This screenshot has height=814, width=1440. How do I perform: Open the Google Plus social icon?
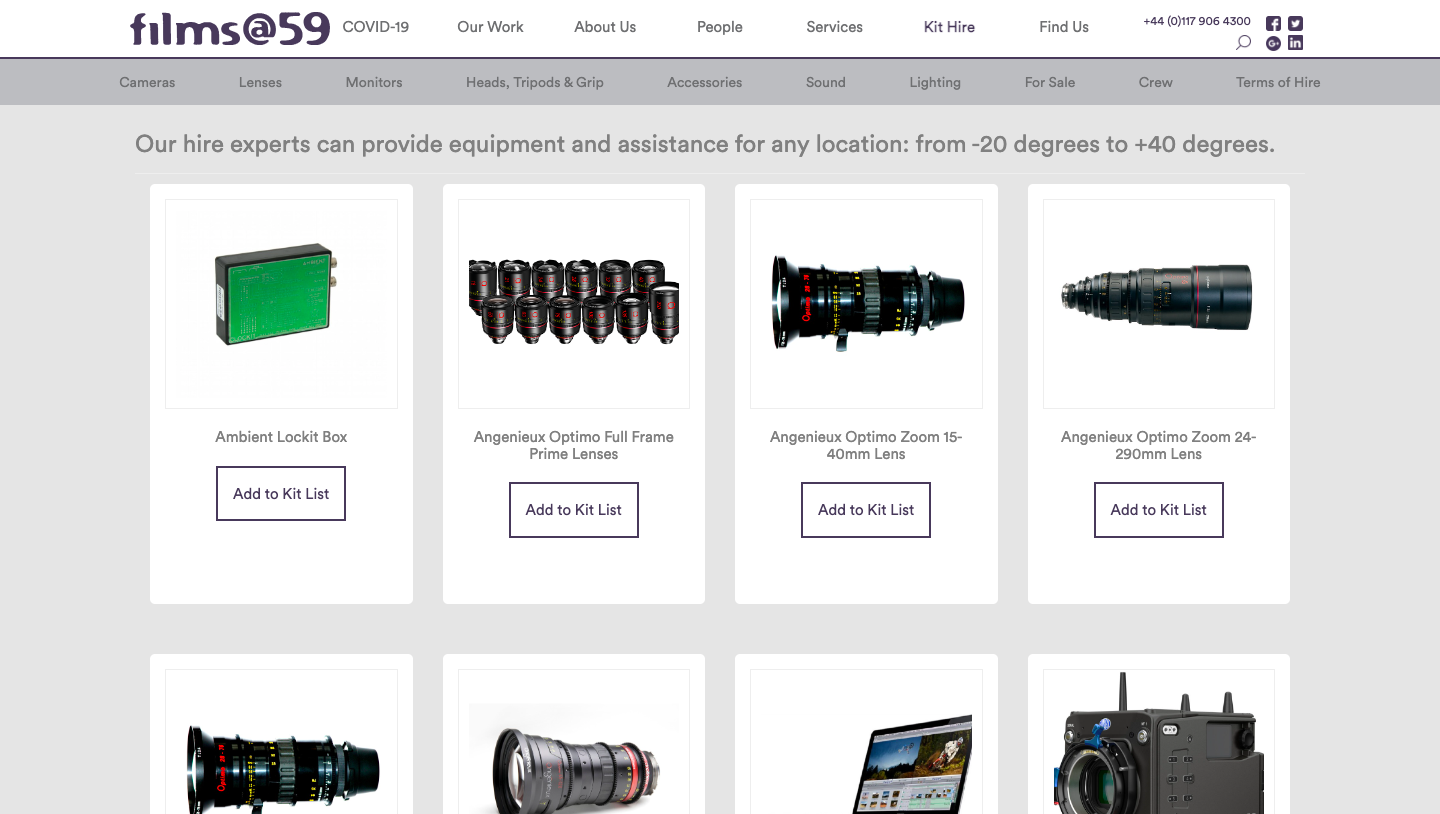tap(1273, 43)
